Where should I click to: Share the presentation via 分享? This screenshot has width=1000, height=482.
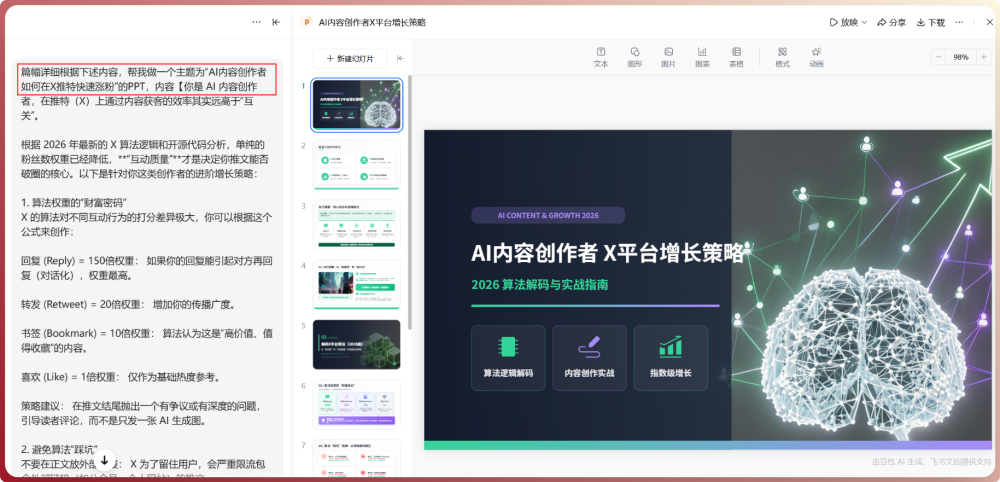(x=892, y=22)
